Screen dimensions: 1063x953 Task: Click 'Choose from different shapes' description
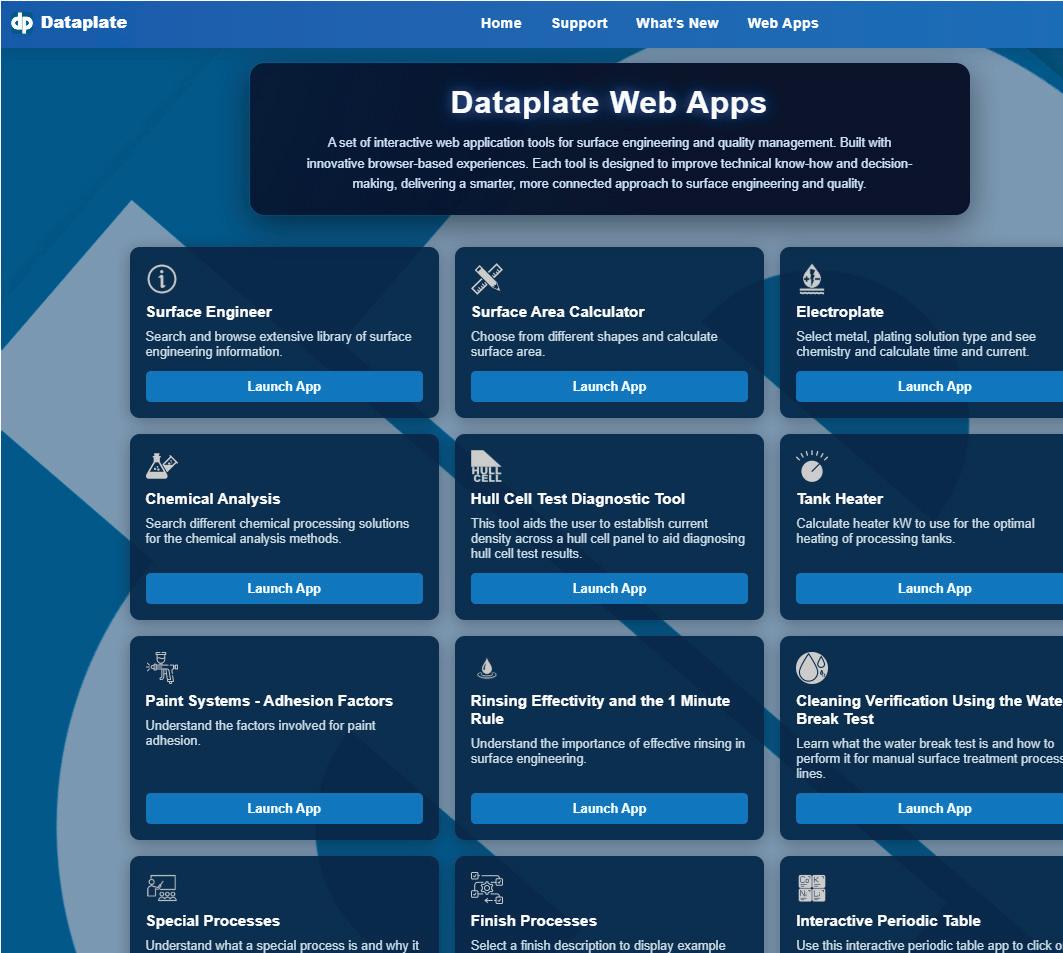594,344
